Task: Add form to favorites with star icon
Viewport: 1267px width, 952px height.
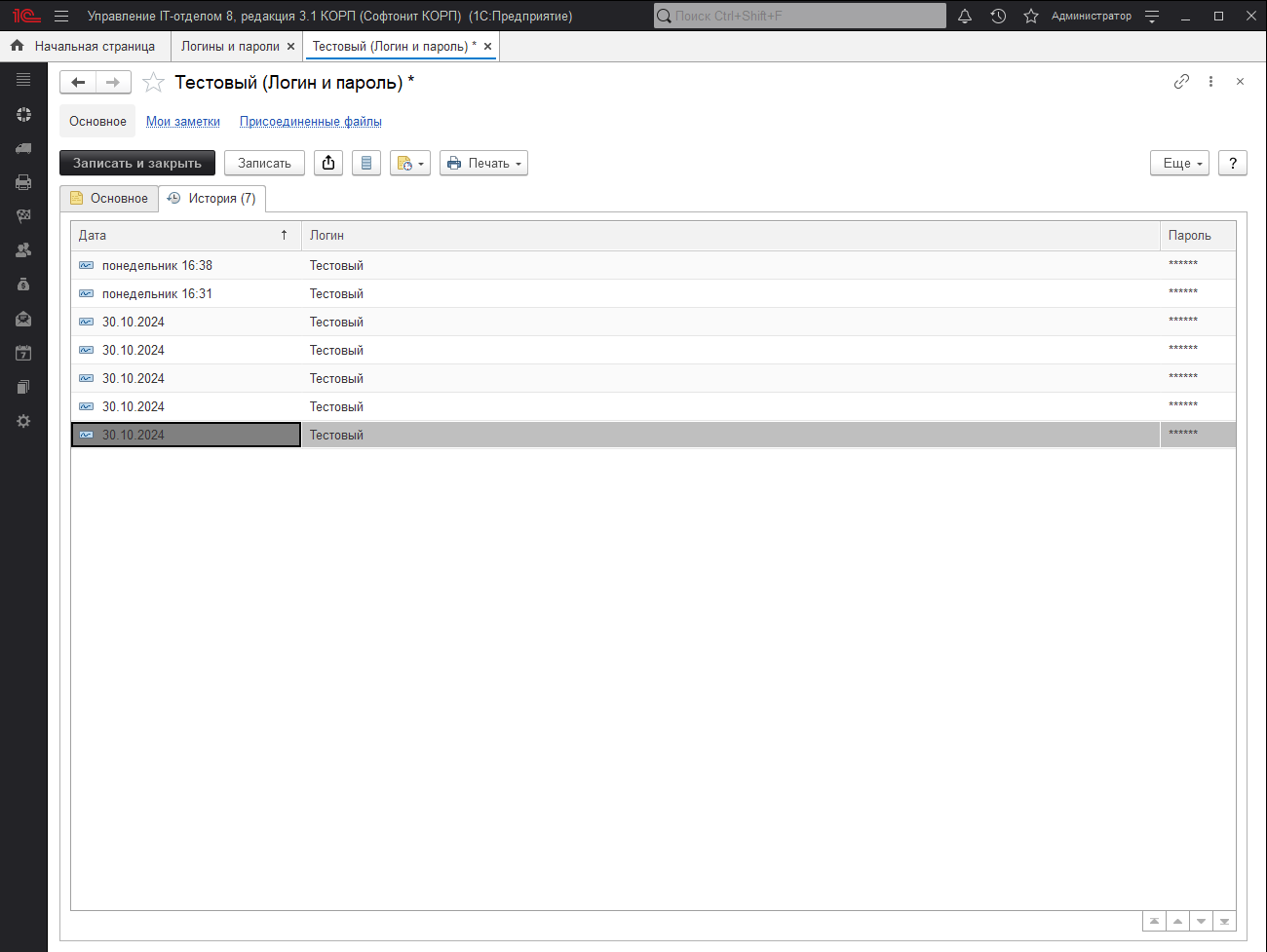Action: pos(153,83)
